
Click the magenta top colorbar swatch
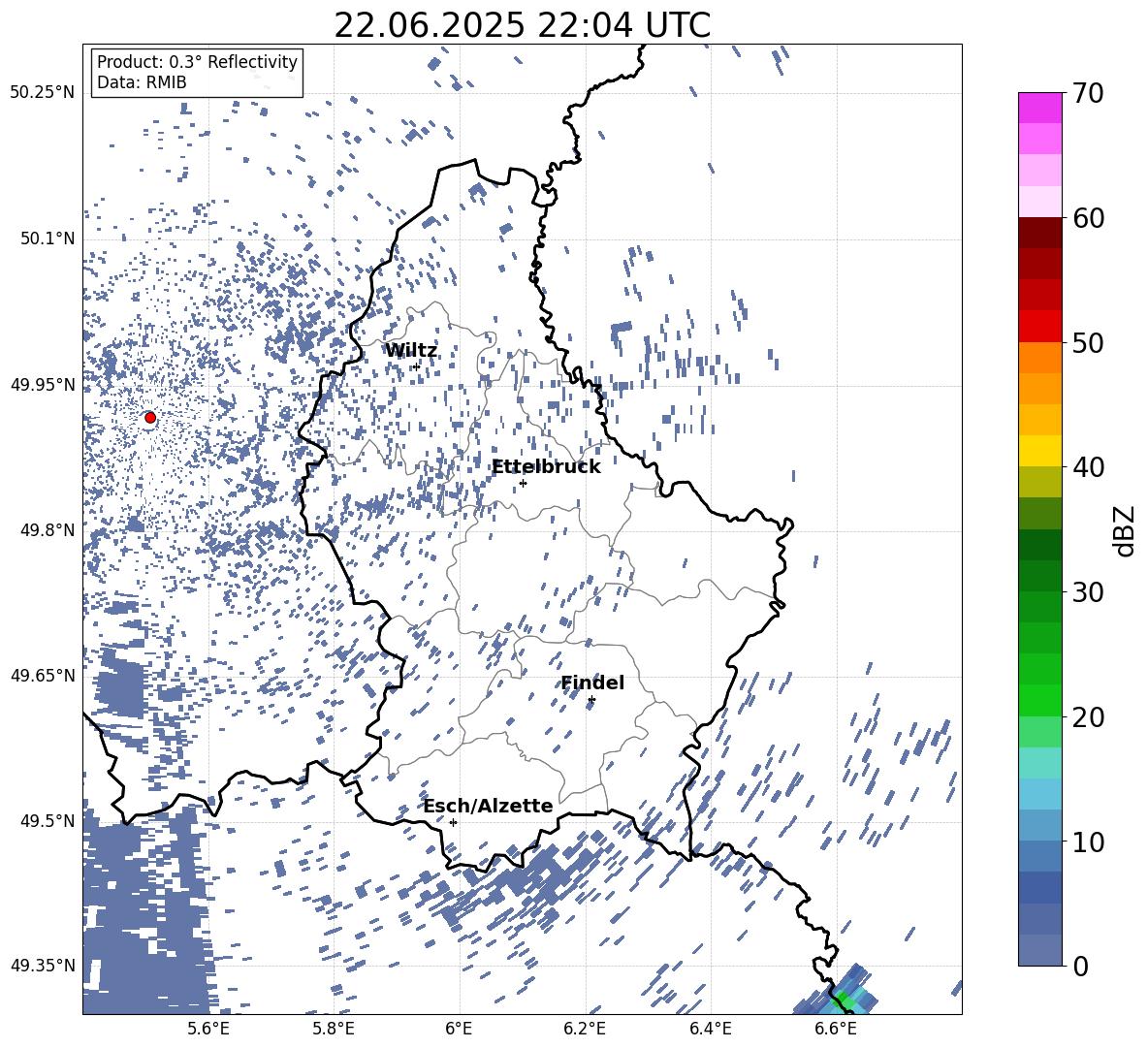[1039, 108]
